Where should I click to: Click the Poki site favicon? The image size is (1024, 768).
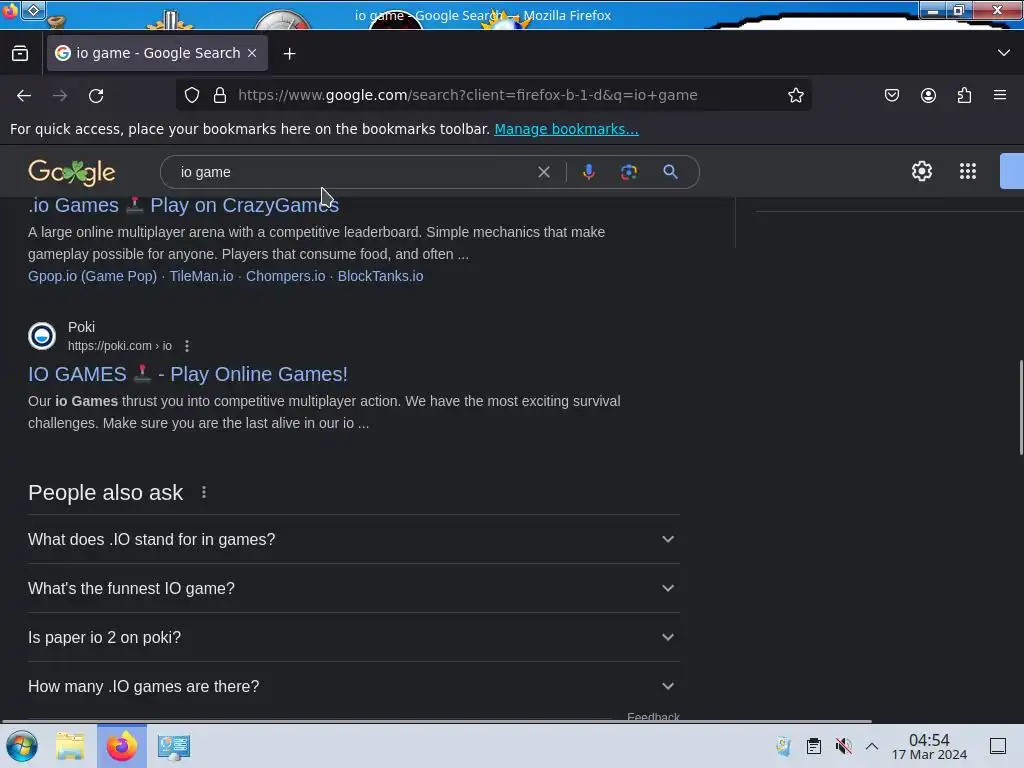coord(42,336)
